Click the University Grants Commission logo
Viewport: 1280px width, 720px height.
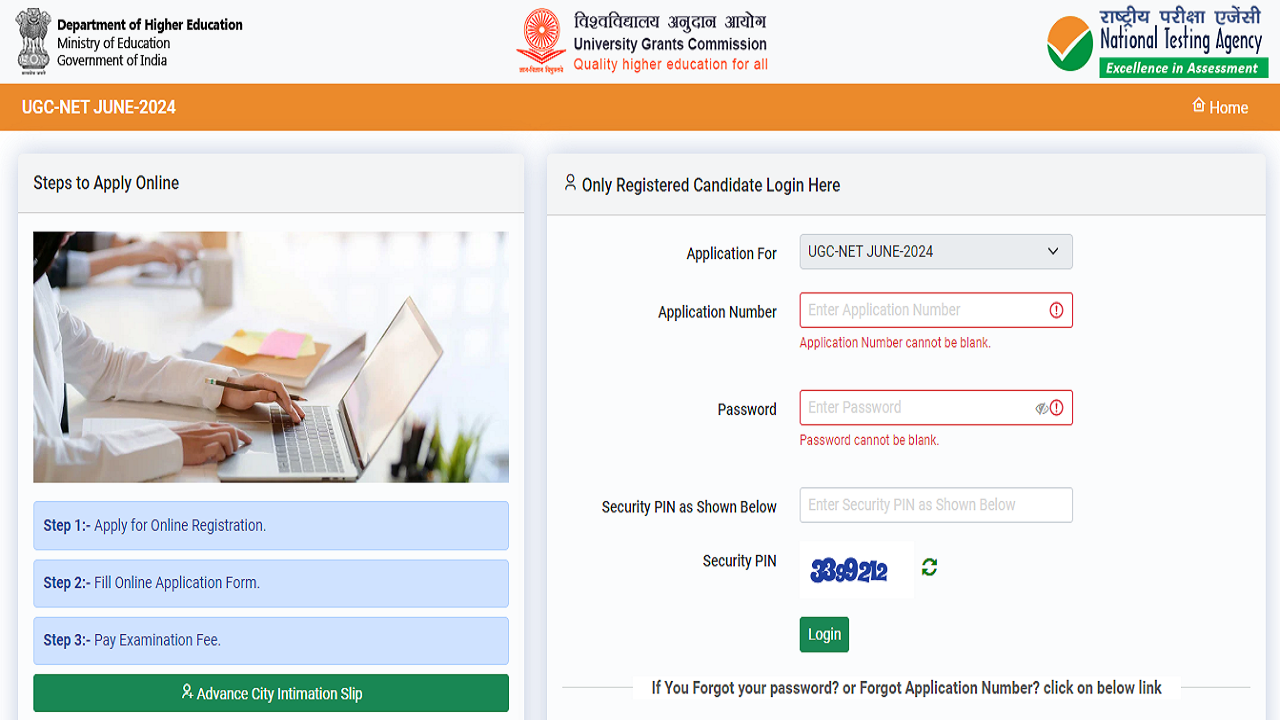point(541,41)
